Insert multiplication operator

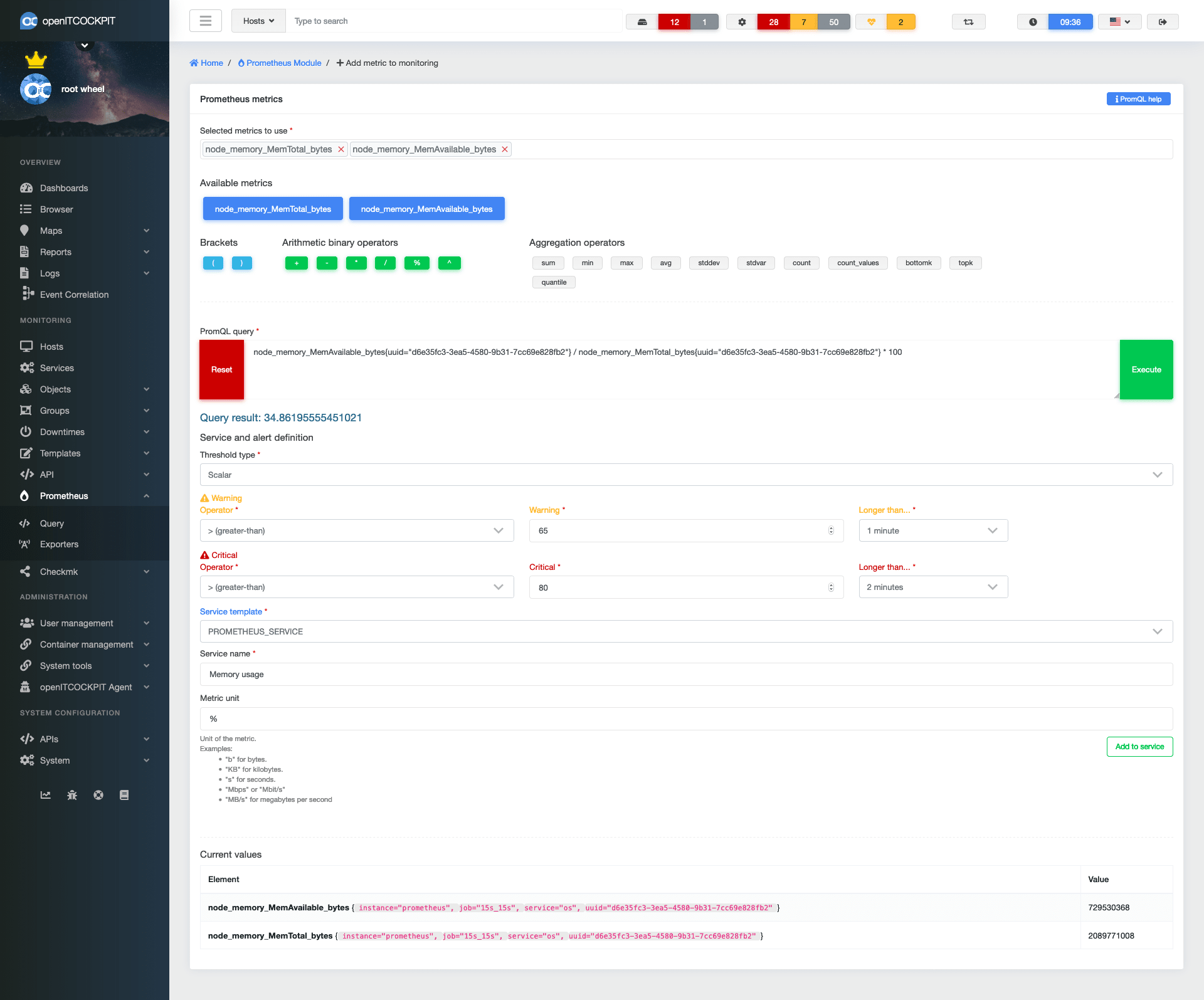coord(356,263)
